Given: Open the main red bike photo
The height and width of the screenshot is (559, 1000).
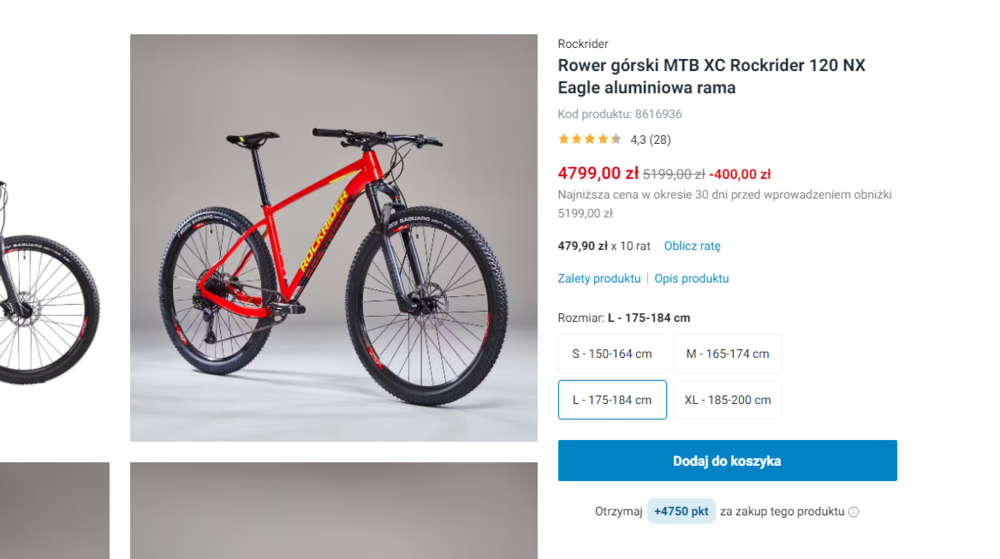Looking at the screenshot, I should point(333,238).
